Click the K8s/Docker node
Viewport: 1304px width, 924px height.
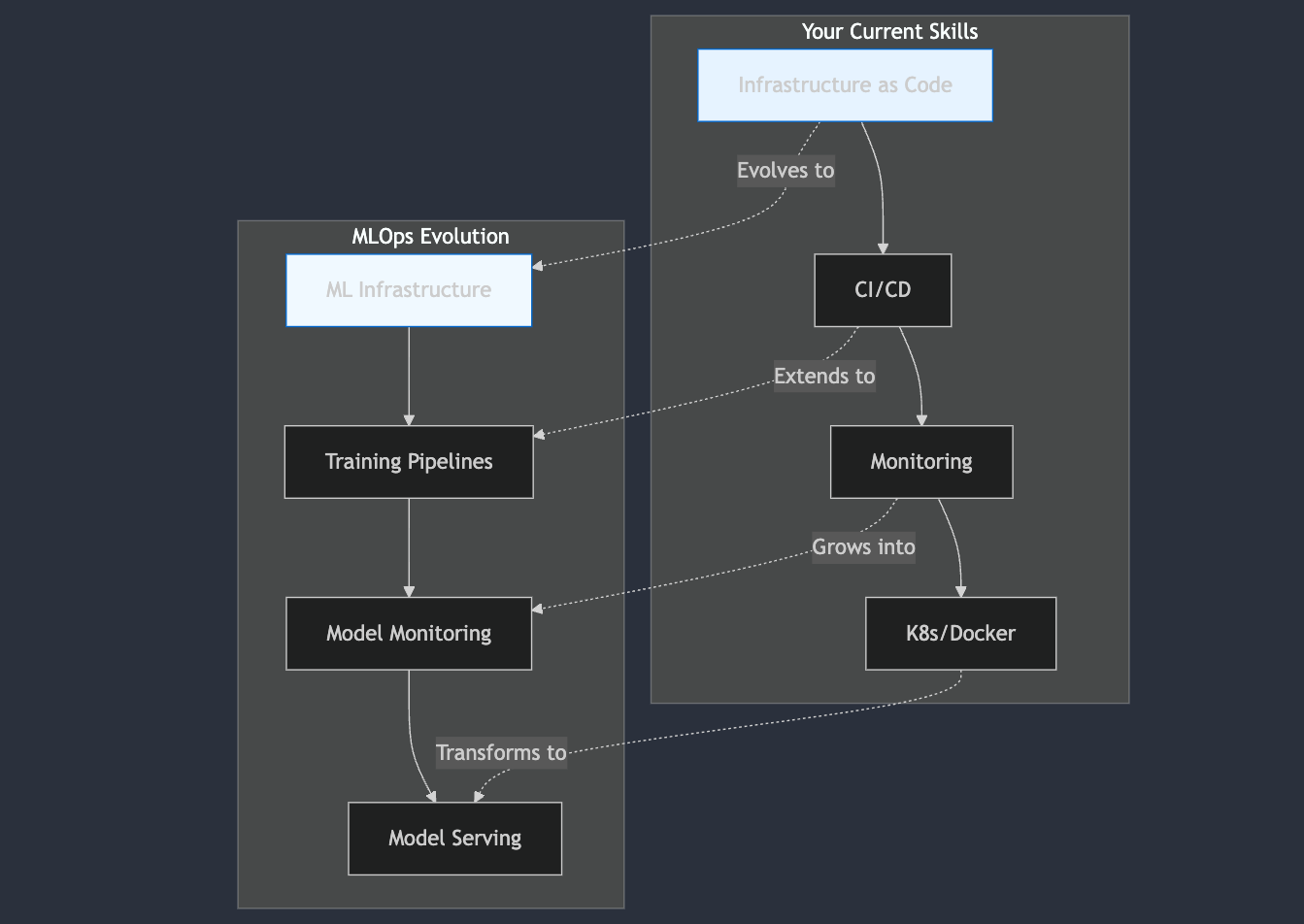959,633
